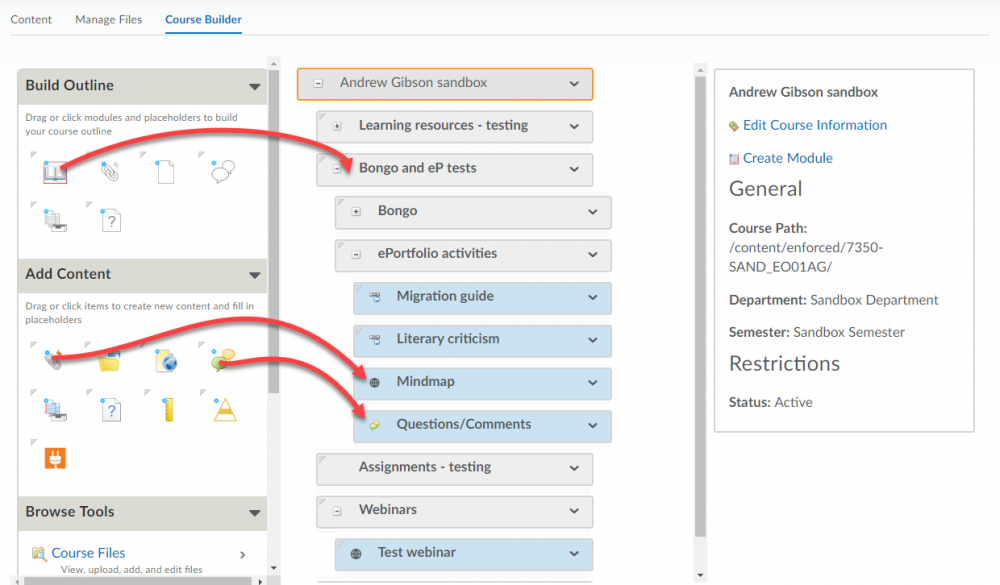
Task: Click the web globe Create File icon
Action: click(166, 360)
